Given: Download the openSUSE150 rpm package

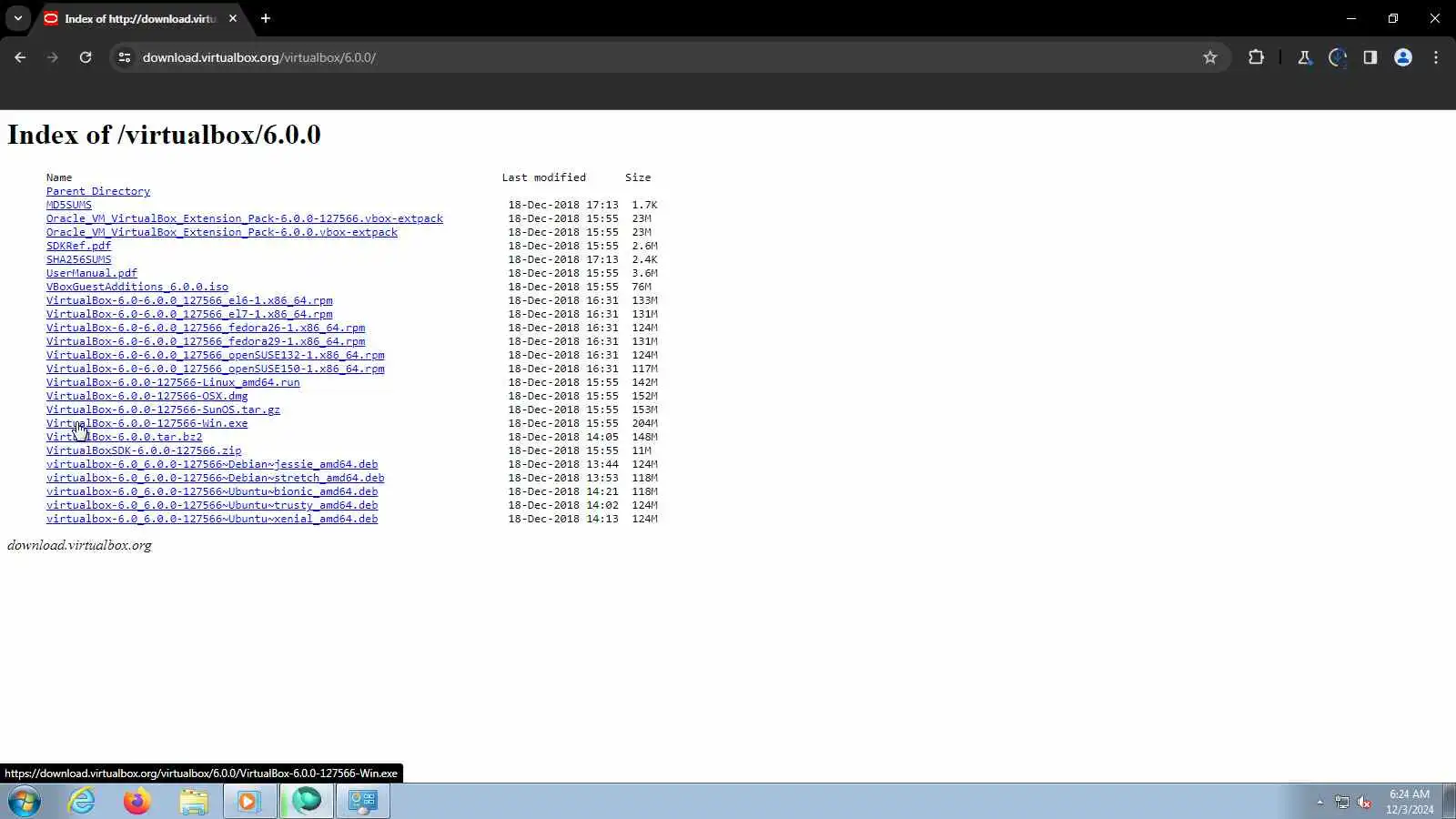Looking at the screenshot, I should click(x=216, y=369).
